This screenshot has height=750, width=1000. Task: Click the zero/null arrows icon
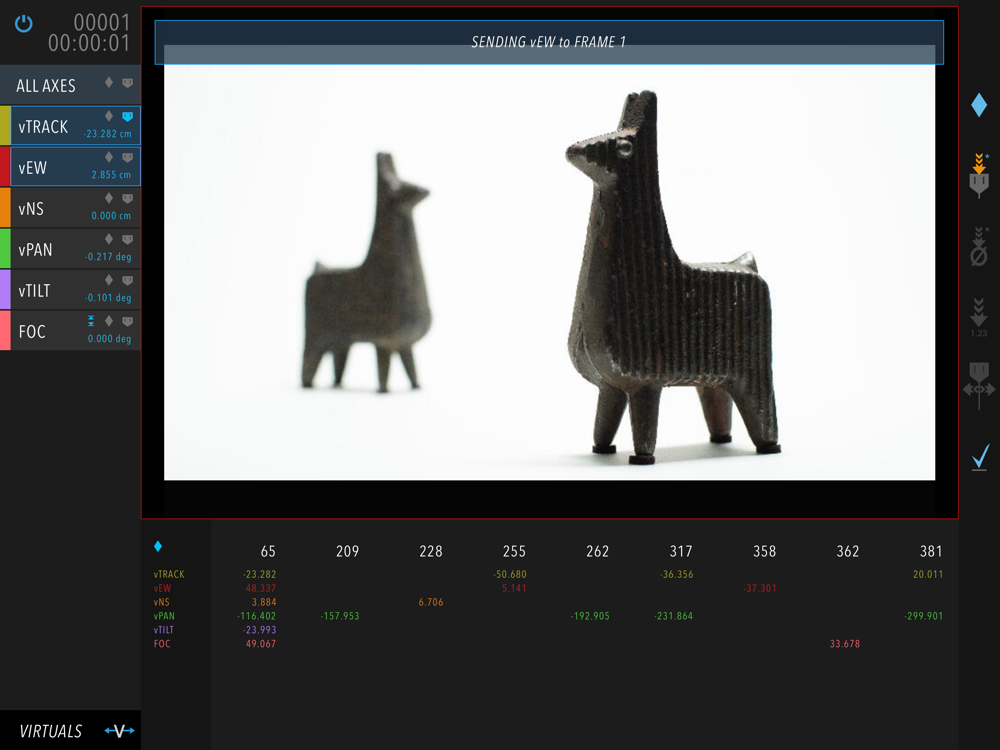[x=979, y=246]
